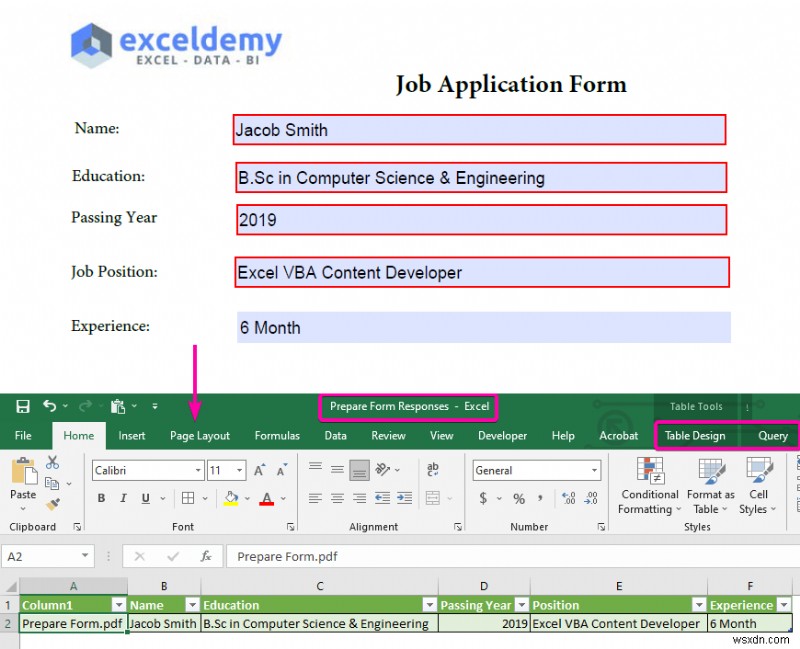
Task: Select cell containing Jacob Smith
Action: (x=163, y=623)
